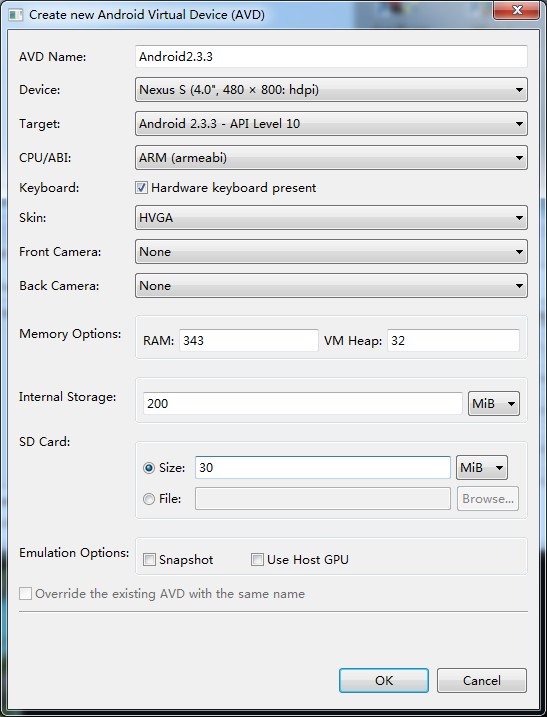Open the Back Camera dropdown
The image size is (547, 717).
pyautogui.click(x=331, y=286)
